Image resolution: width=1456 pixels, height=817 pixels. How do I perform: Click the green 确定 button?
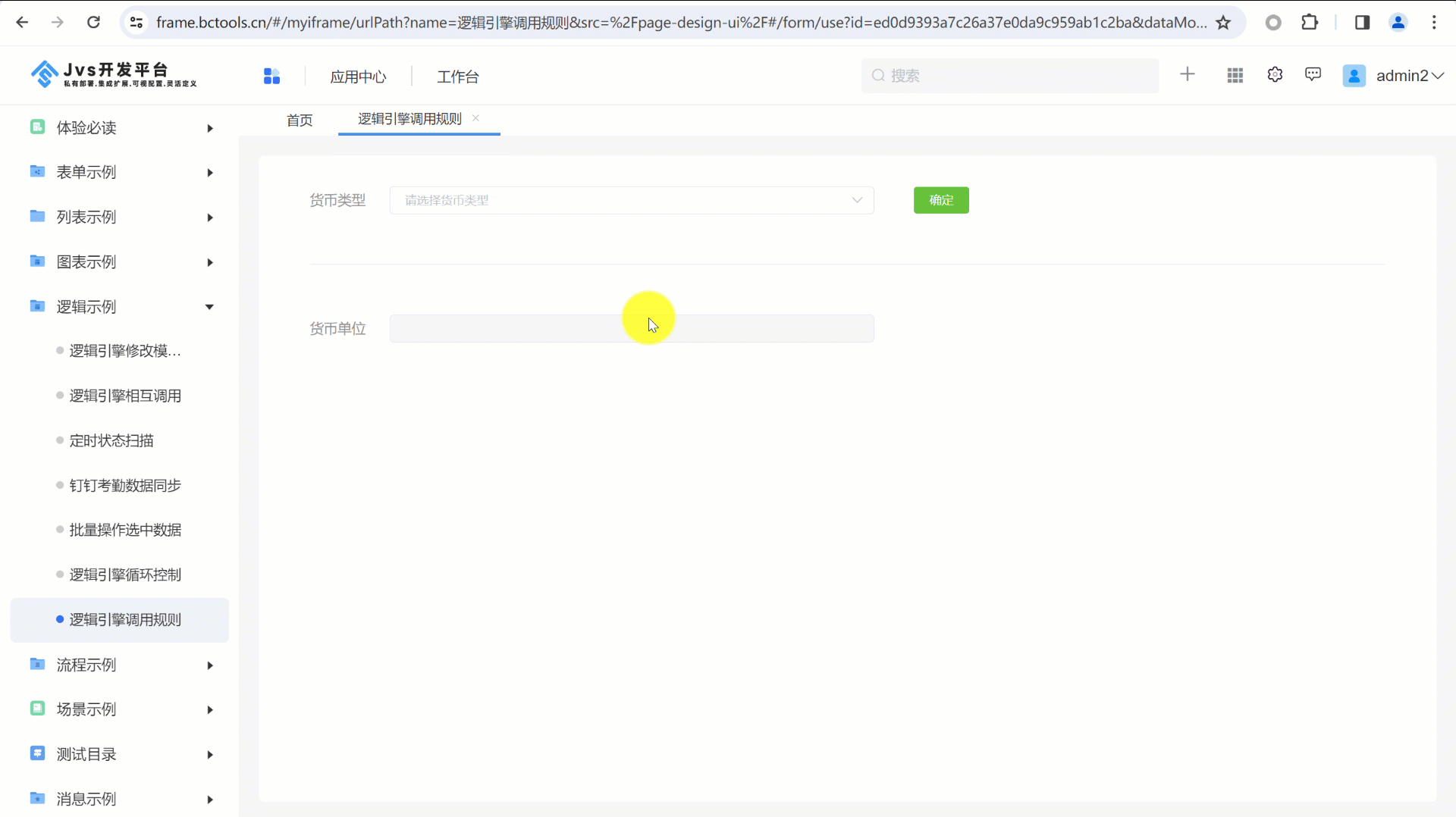tap(941, 200)
